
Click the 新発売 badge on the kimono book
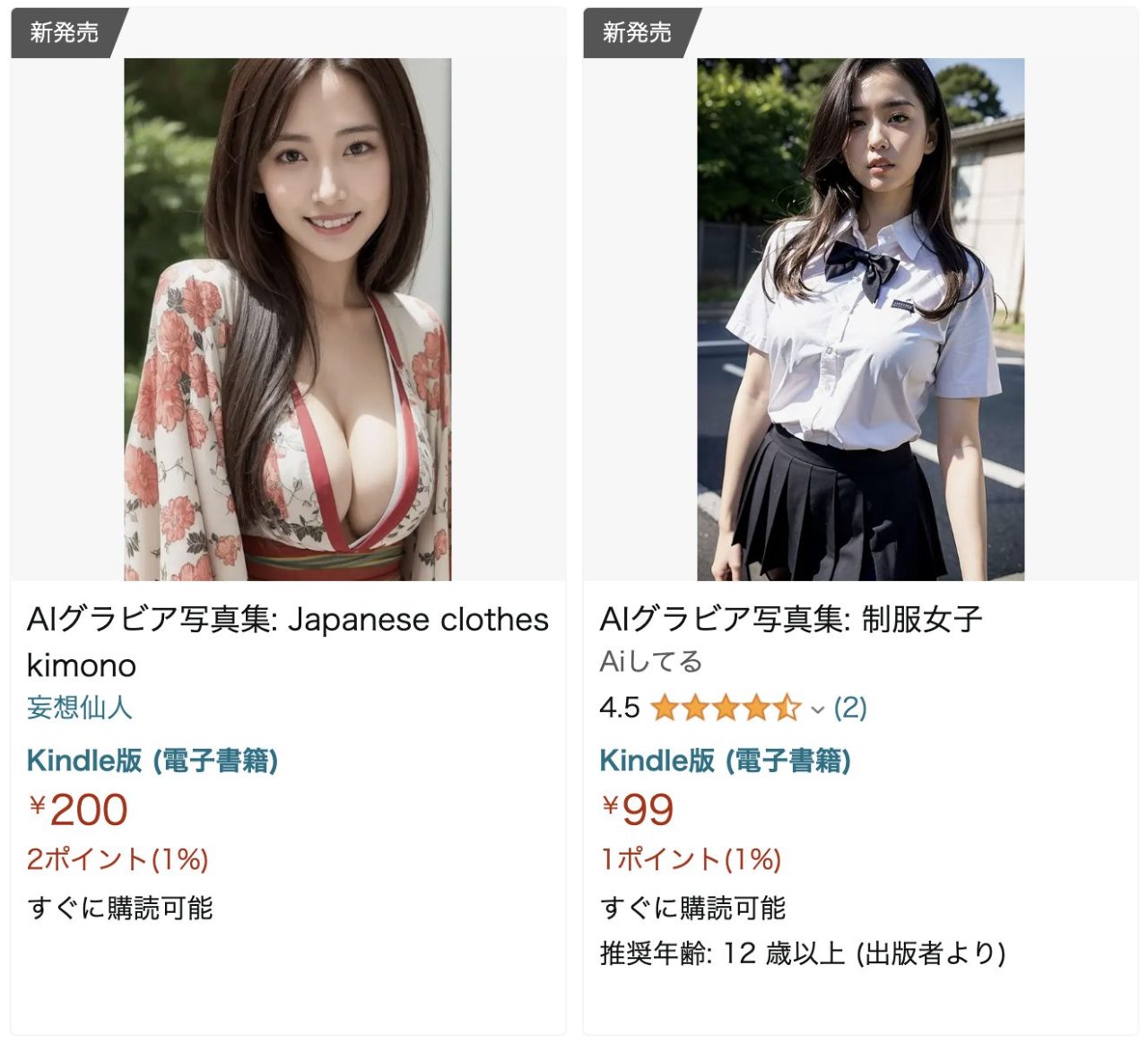65,33
